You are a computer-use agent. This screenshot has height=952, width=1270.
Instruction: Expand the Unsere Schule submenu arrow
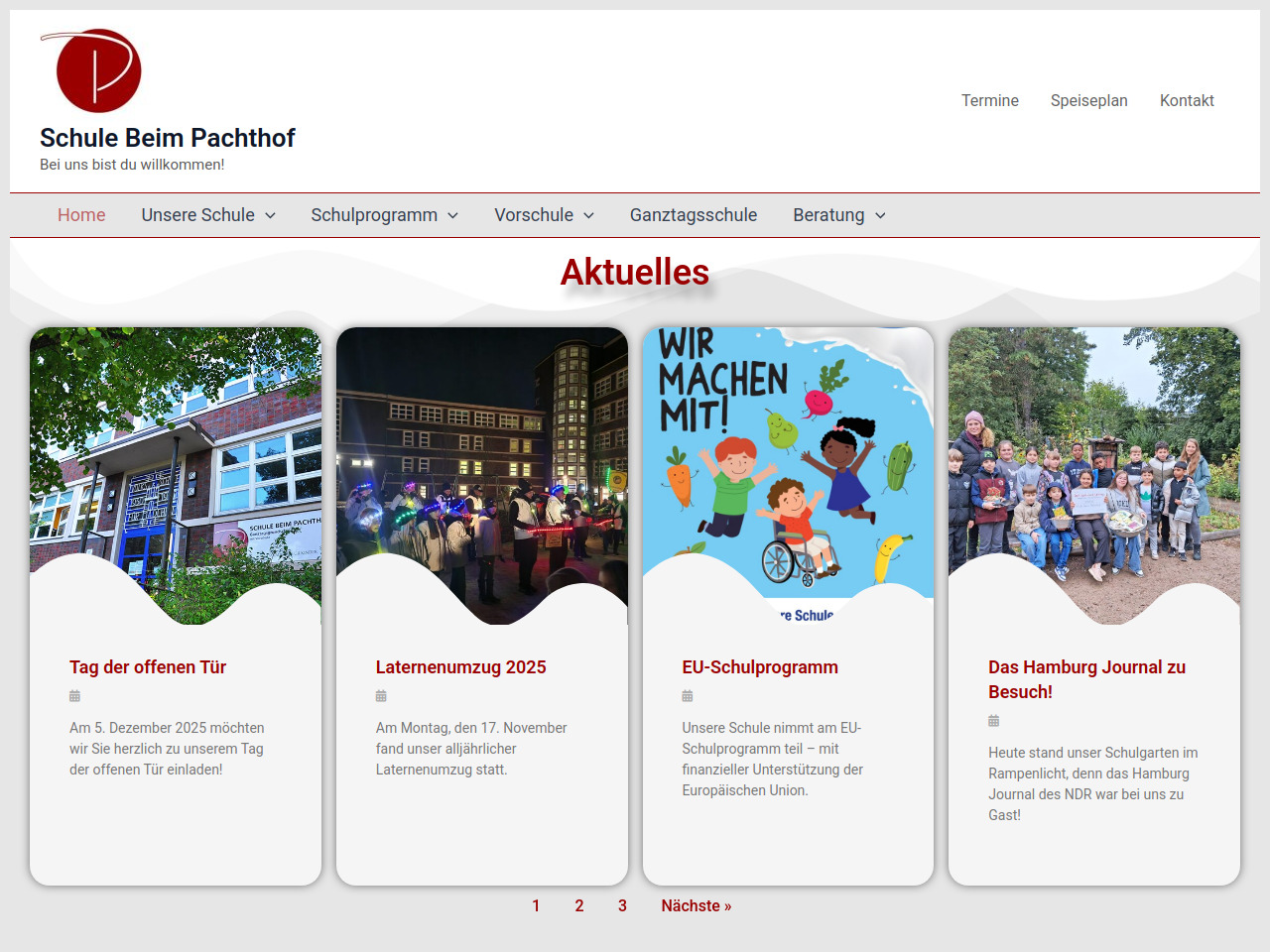270,216
